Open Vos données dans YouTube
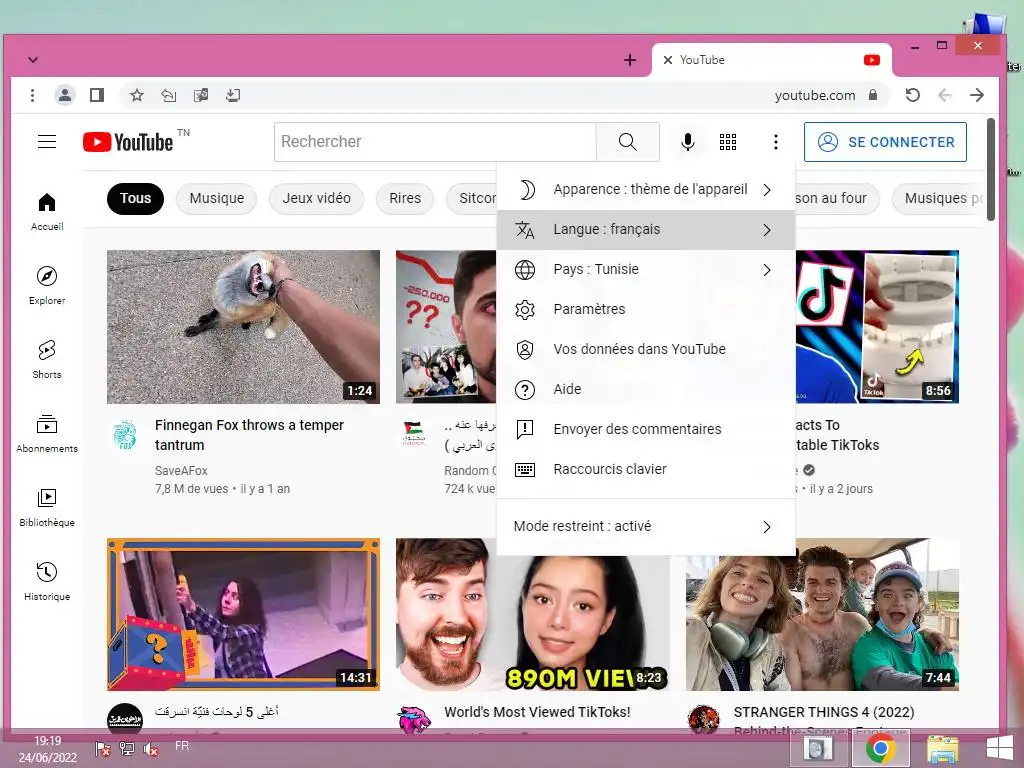The width and height of the screenshot is (1024, 768). (646, 349)
